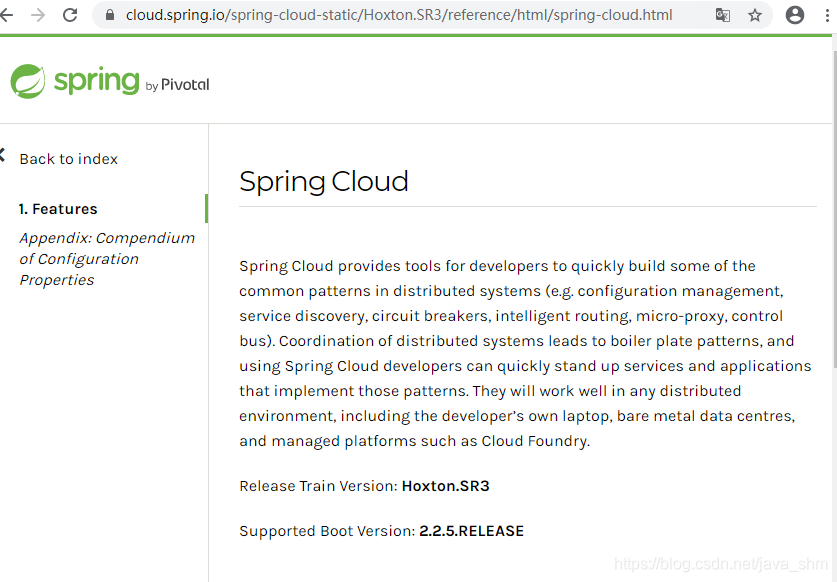Click the Spring Cloud heading
837x582 pixels.
(x=324, y=182)
